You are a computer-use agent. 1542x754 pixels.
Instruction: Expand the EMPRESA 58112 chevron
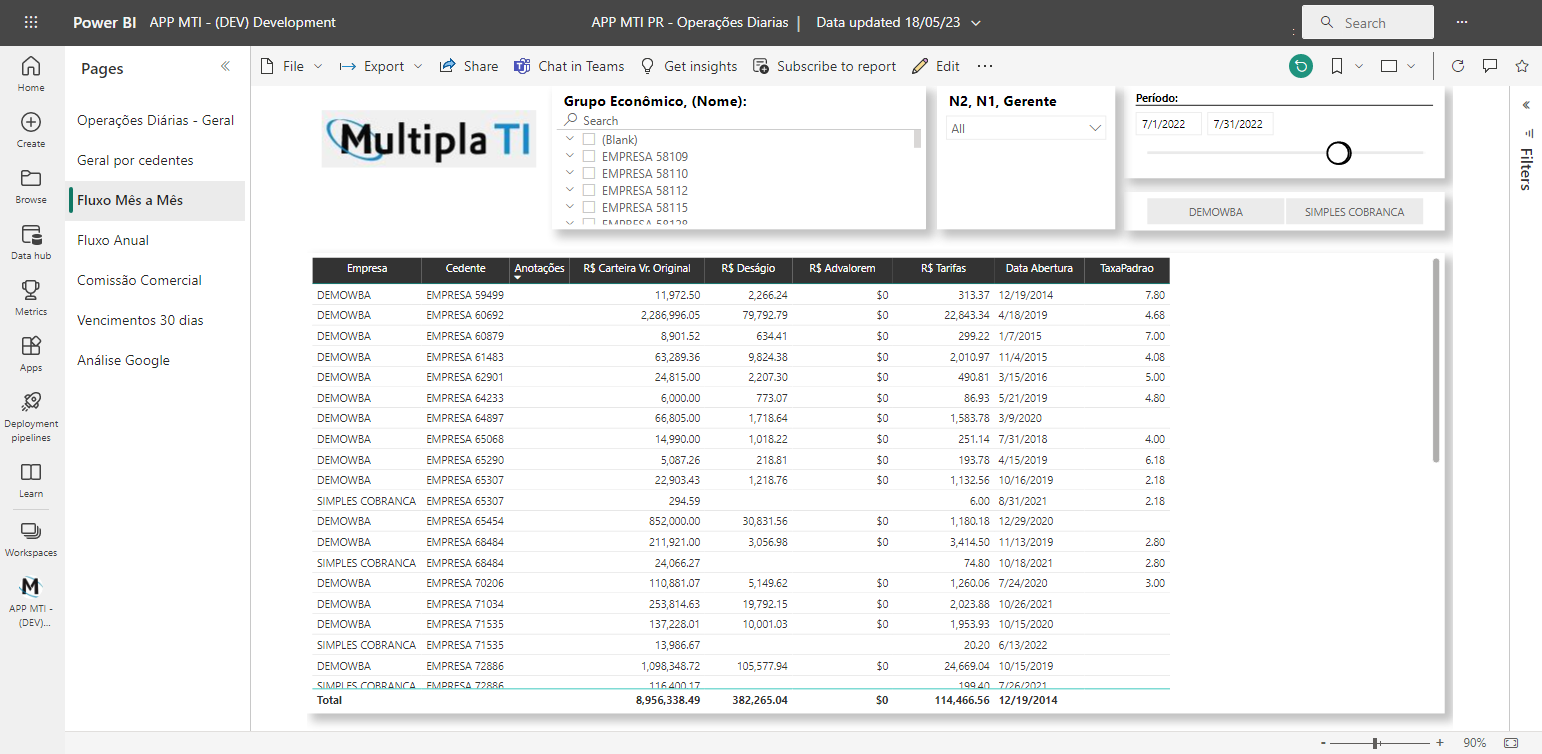tap(570, 191)
